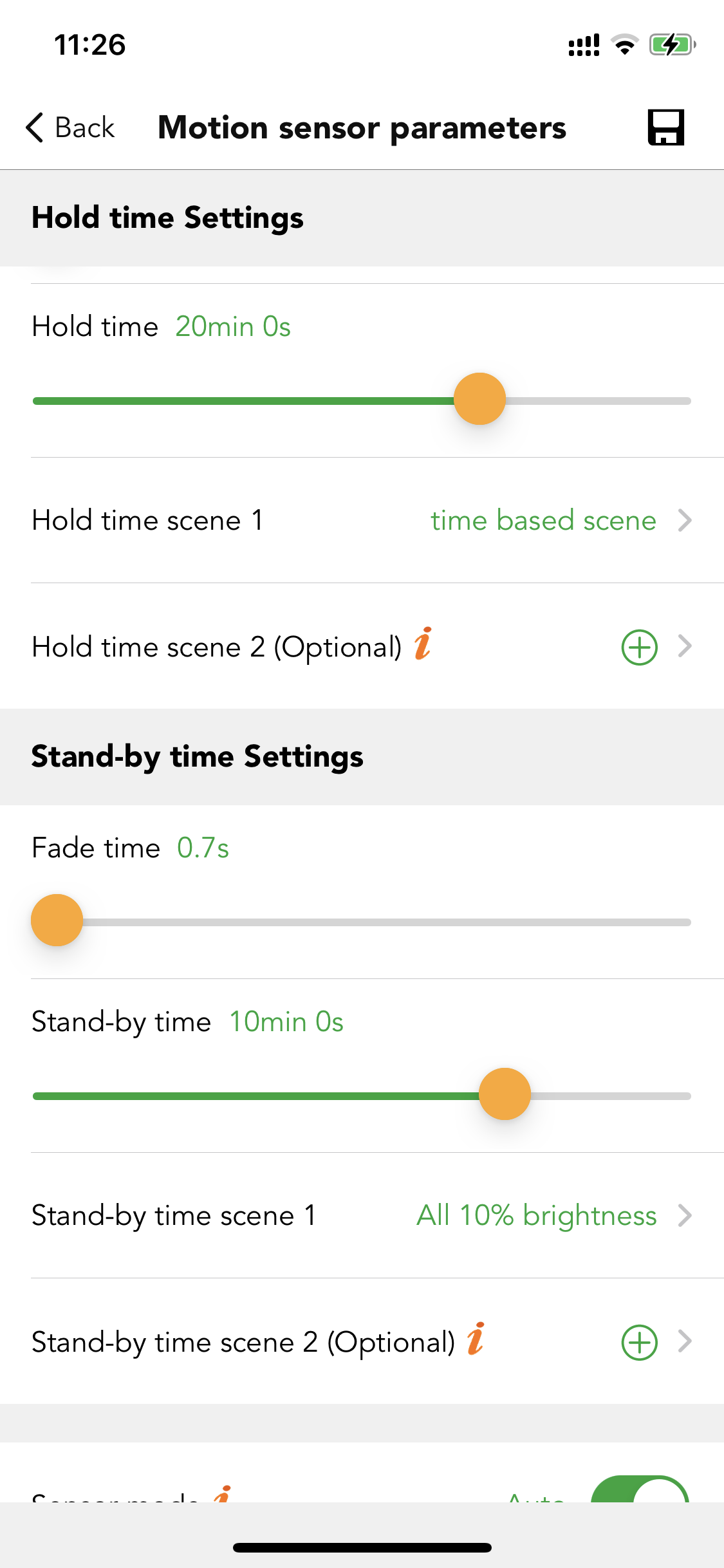
Task: Click the Hold time slider handle
Action: [479, 399]
